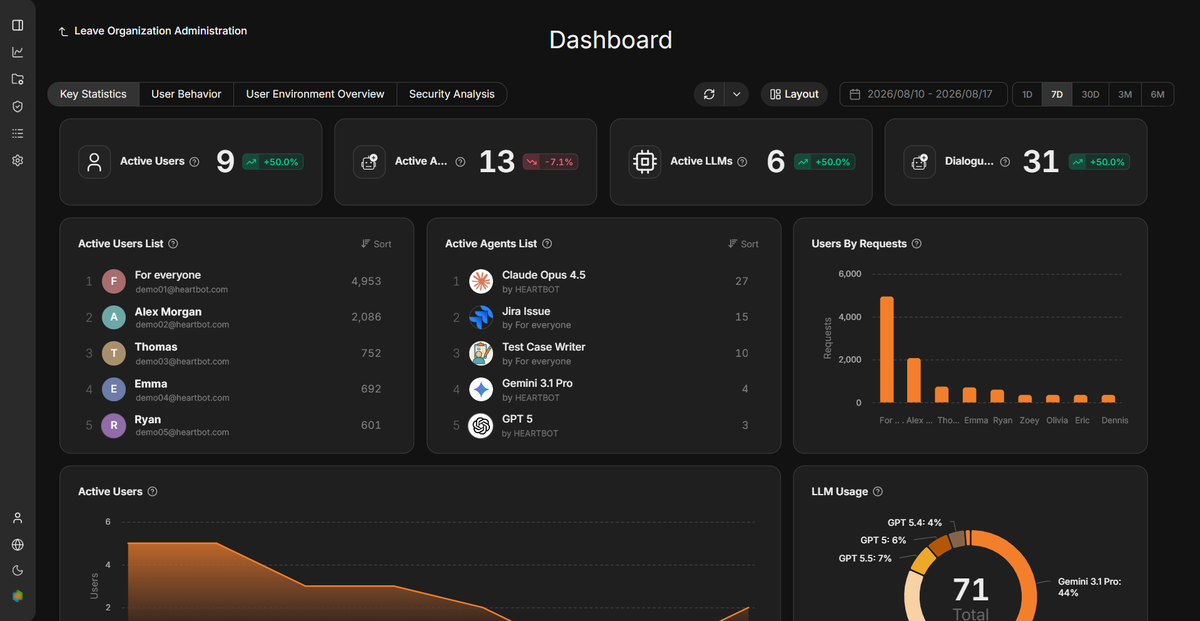Click help icon next to LLM Usage

[878, 492]
